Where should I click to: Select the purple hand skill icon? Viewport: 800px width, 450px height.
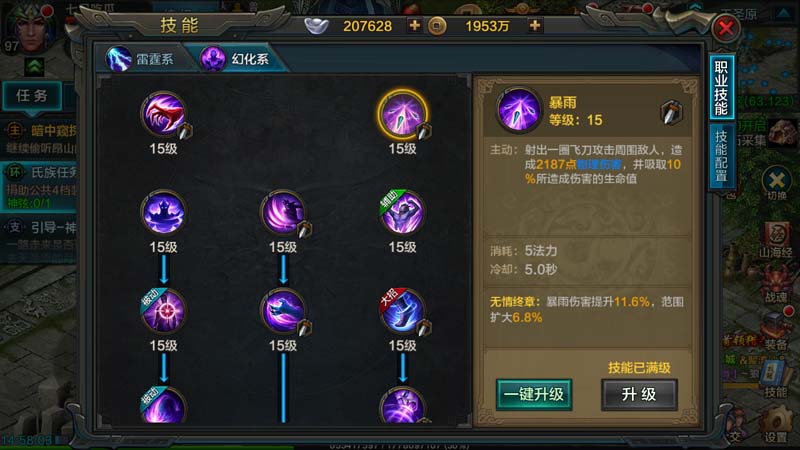(x=283, y=311)
